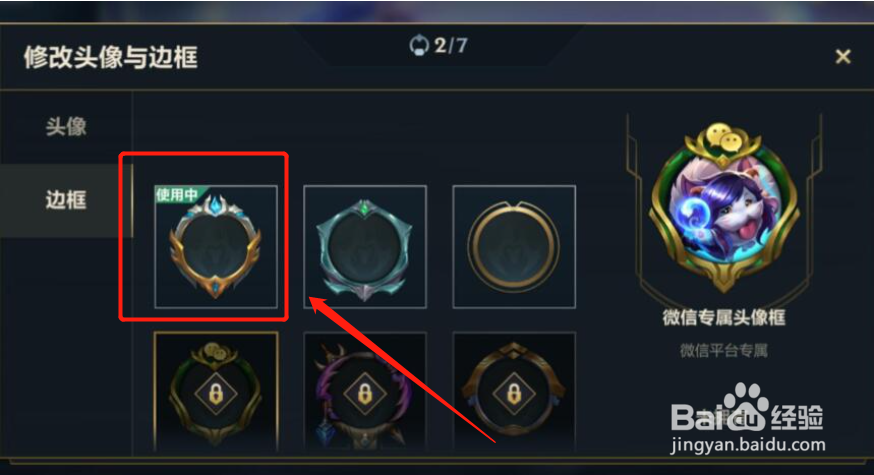Open the jingyan.baidu.com link
Screen dimensions: 874x475
[747, 445]
